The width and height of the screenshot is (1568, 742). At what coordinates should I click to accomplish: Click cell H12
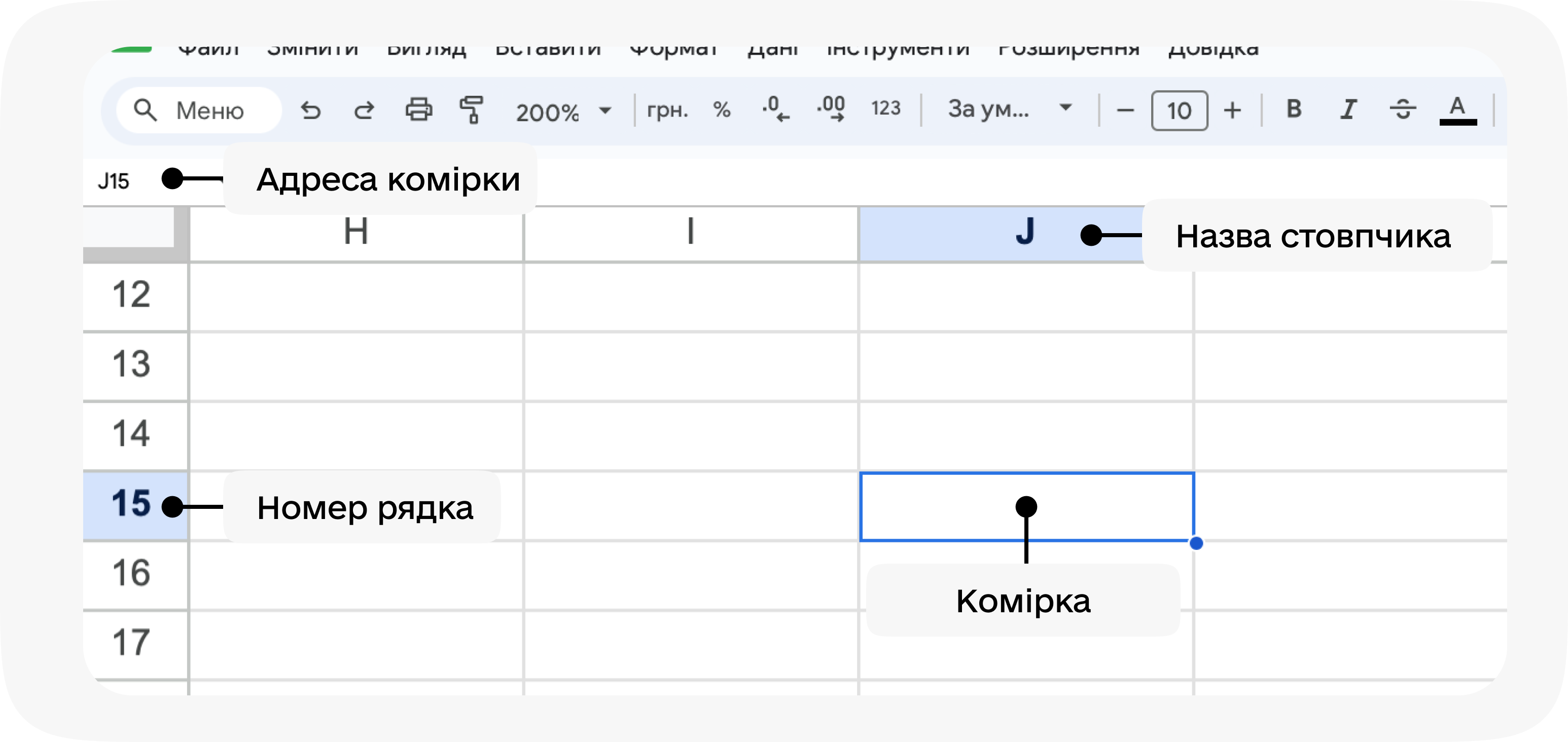(356, 297)
